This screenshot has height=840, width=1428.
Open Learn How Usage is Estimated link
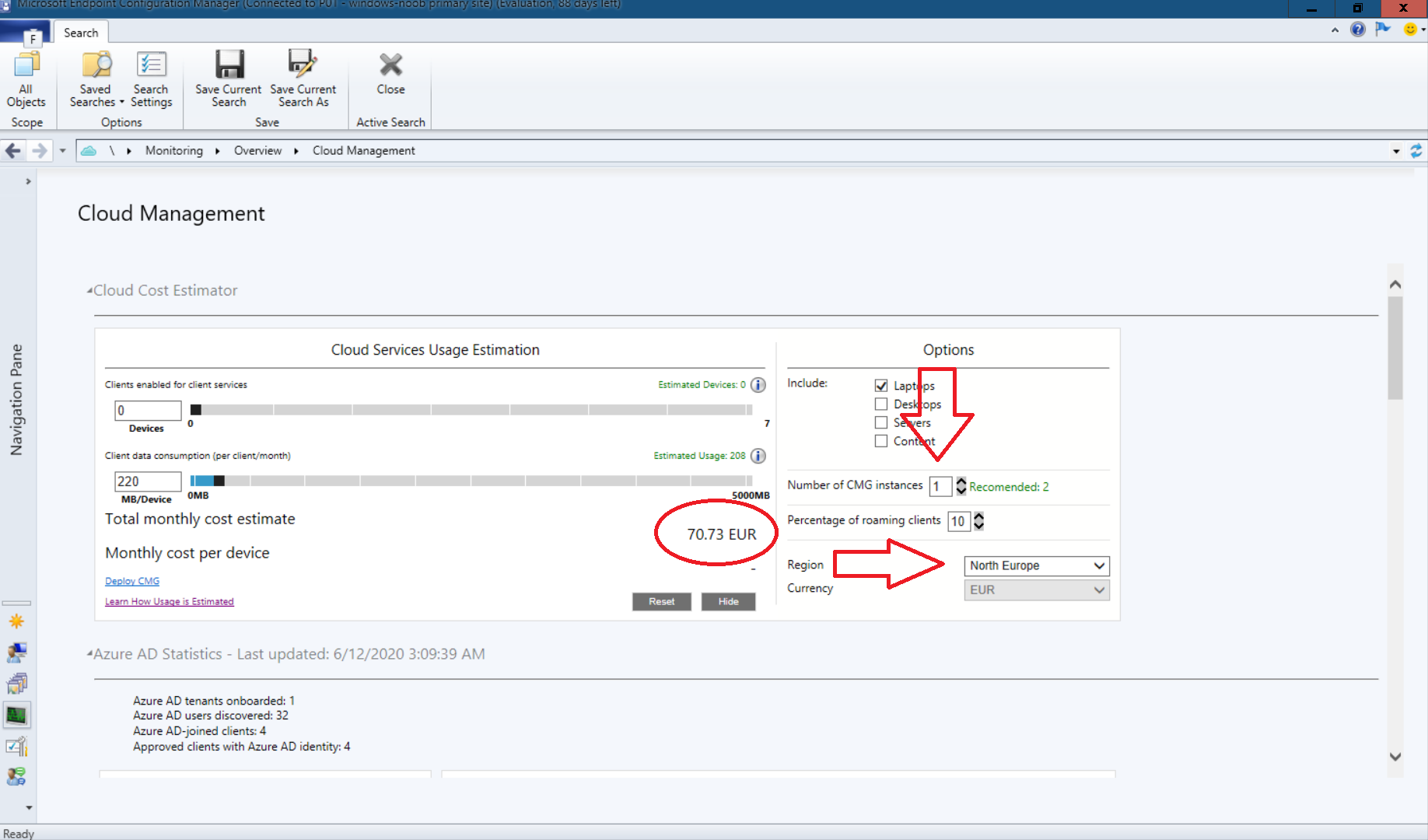[x=170, y=601]
